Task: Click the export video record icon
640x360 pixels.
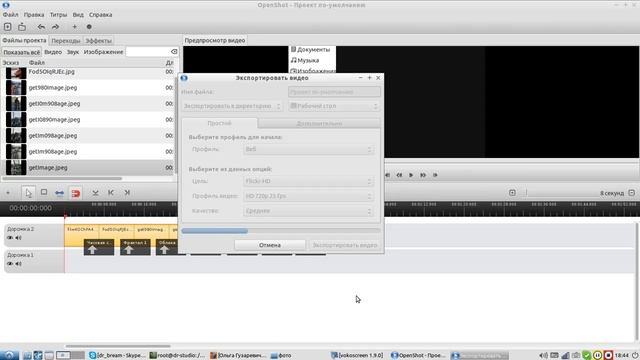Action: point(89,27)
